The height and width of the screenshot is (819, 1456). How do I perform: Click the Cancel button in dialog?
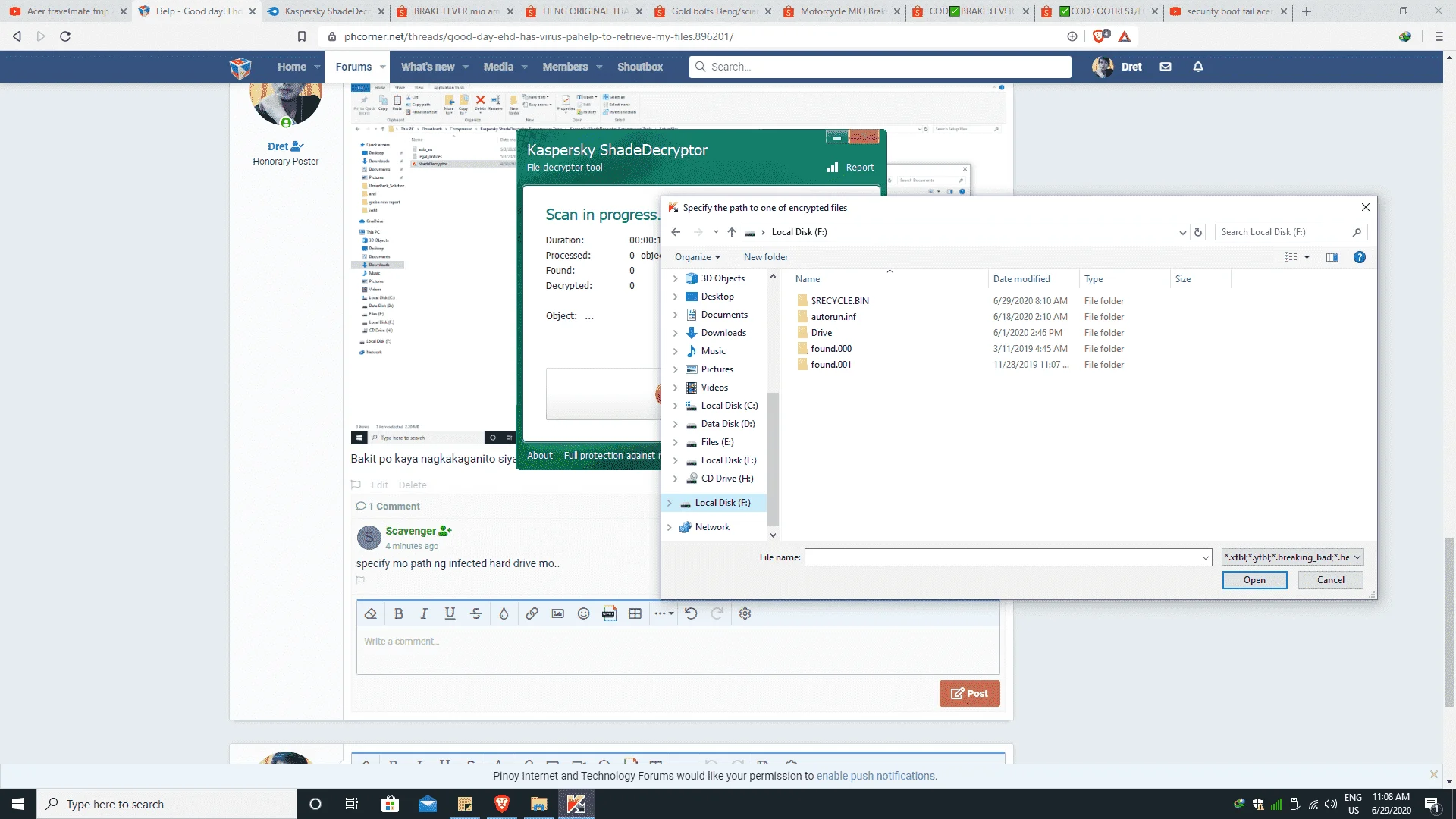click(1330, 580)
